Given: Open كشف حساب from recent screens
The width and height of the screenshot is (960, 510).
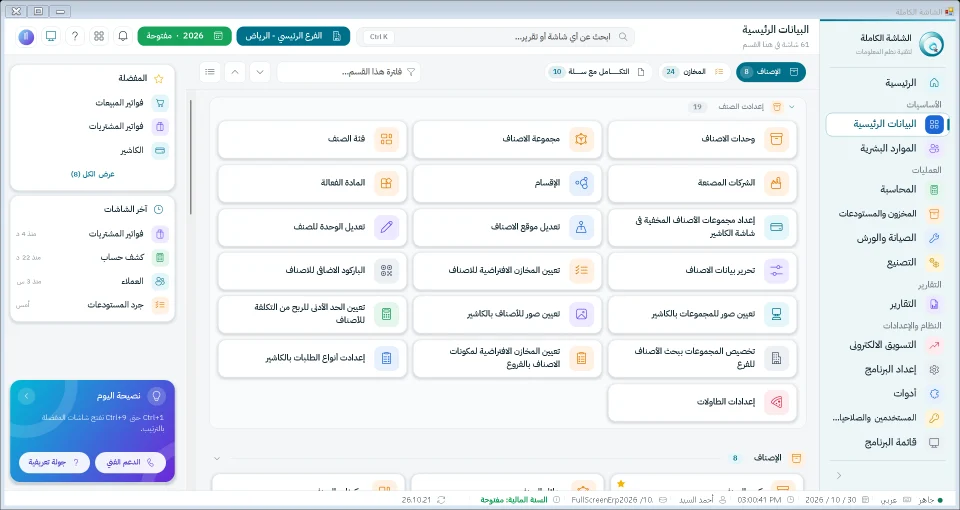Looking at the screenshot, I should [x=92, y=258].
